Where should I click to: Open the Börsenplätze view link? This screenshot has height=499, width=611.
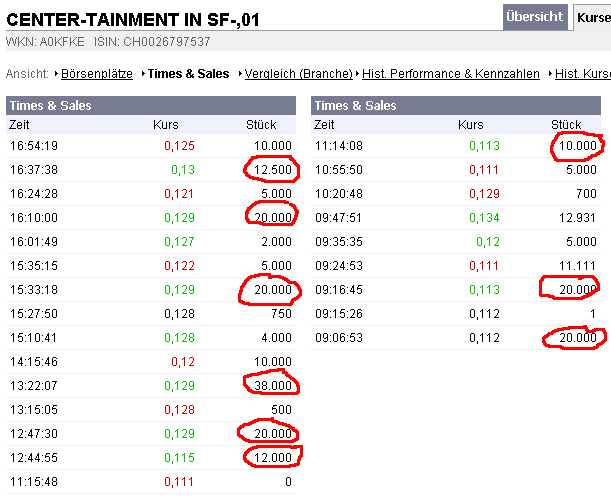click(x=97, y=74)
